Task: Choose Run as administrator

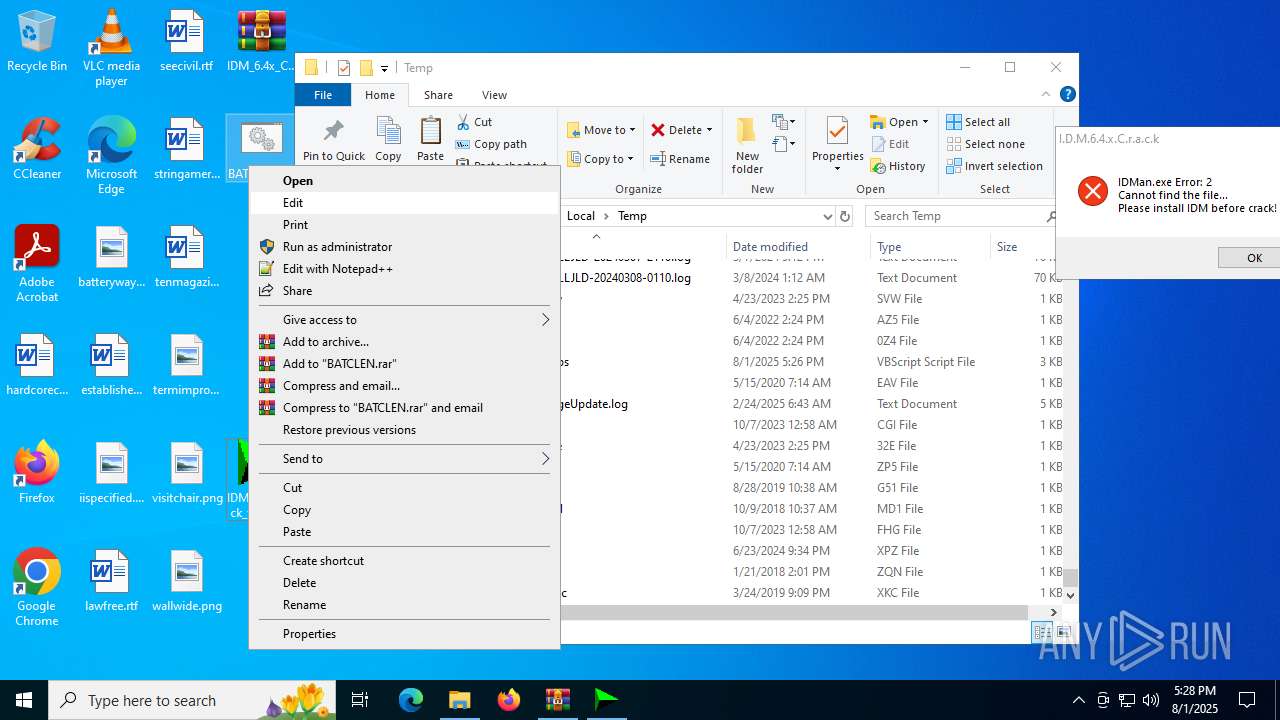Action: tap(404, 247)
